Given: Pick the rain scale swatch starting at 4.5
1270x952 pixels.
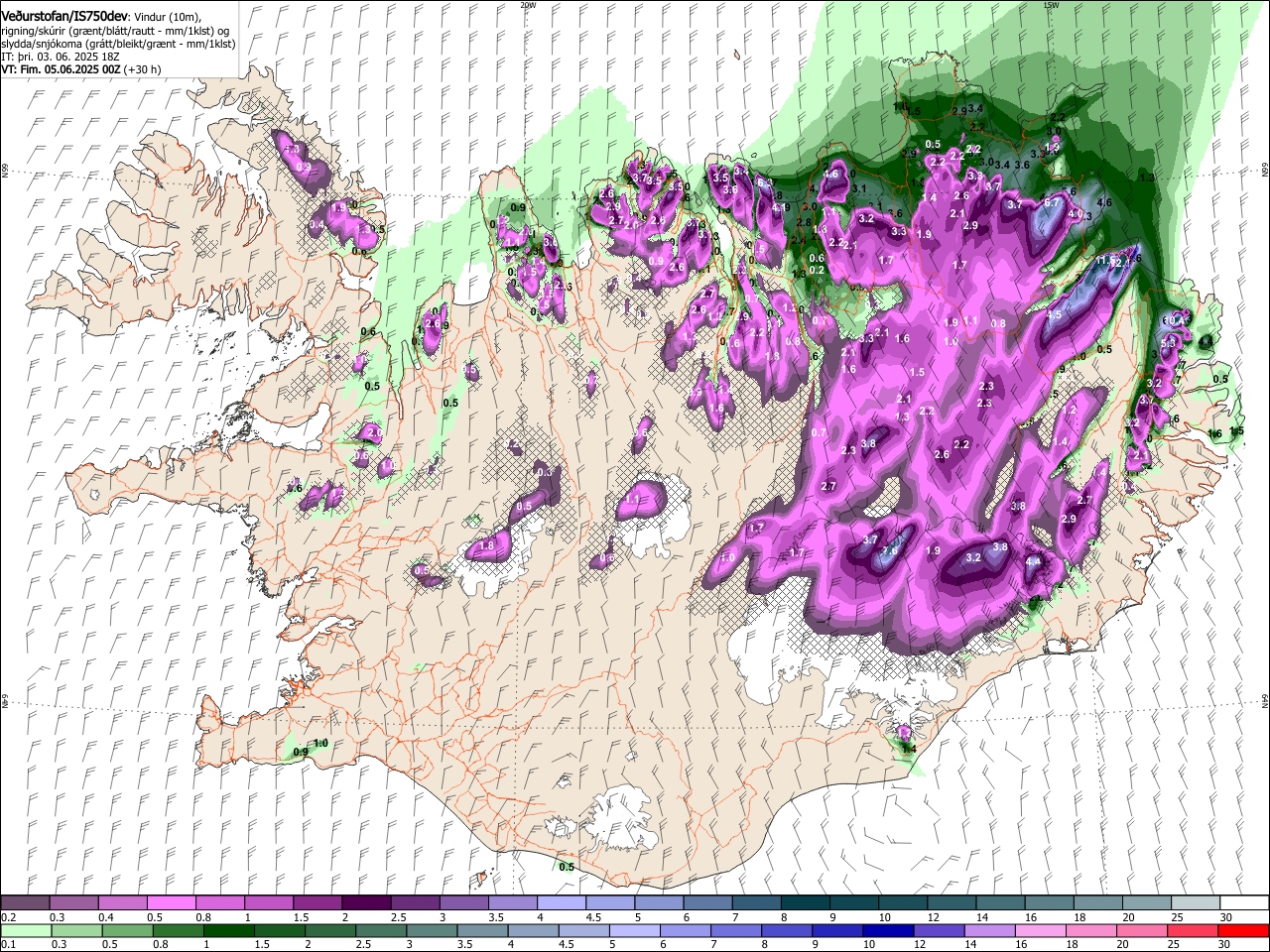Looking at the screenshot, I should 582,930.
